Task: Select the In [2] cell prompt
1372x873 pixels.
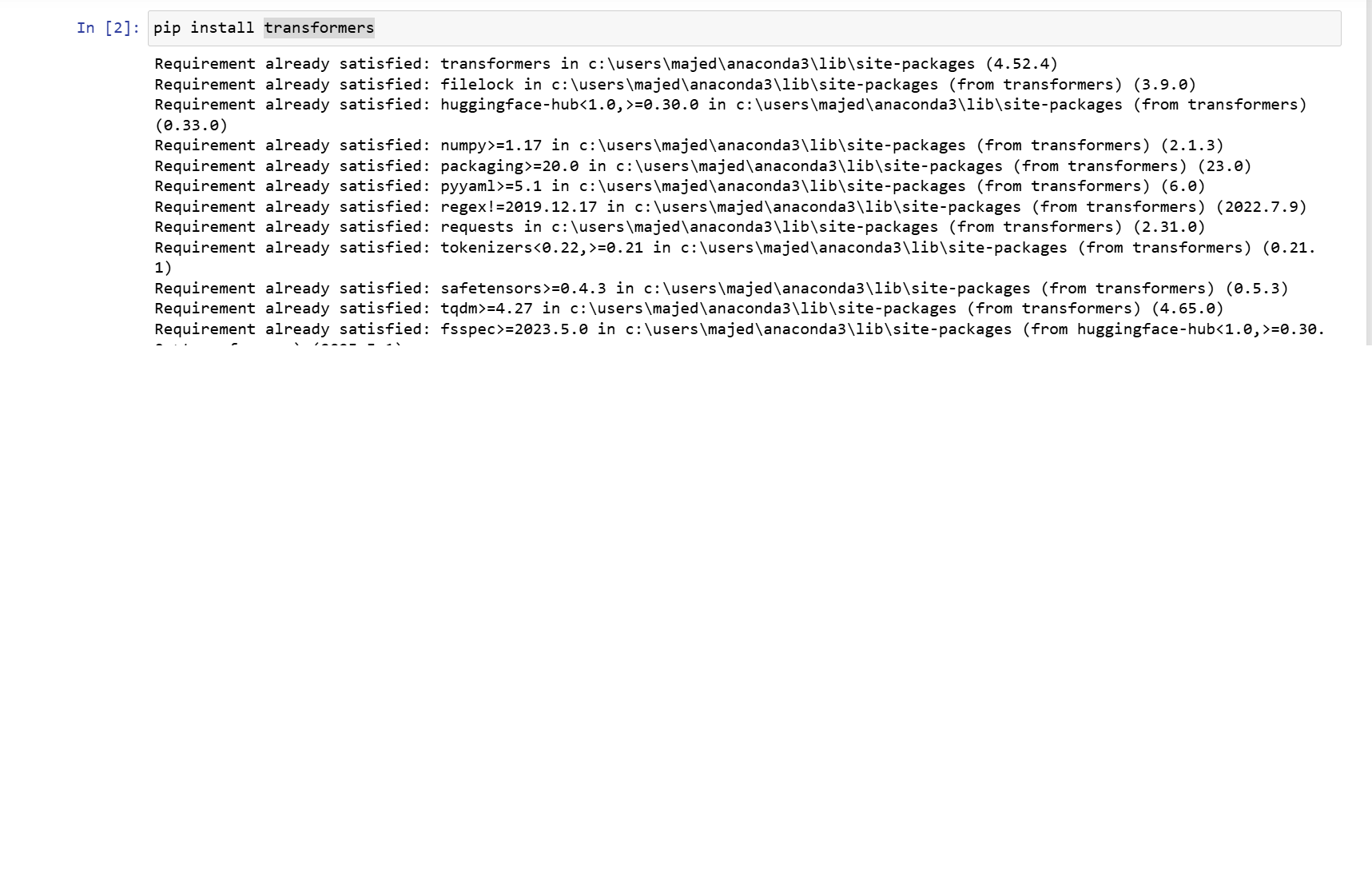Action: point(108,28)
